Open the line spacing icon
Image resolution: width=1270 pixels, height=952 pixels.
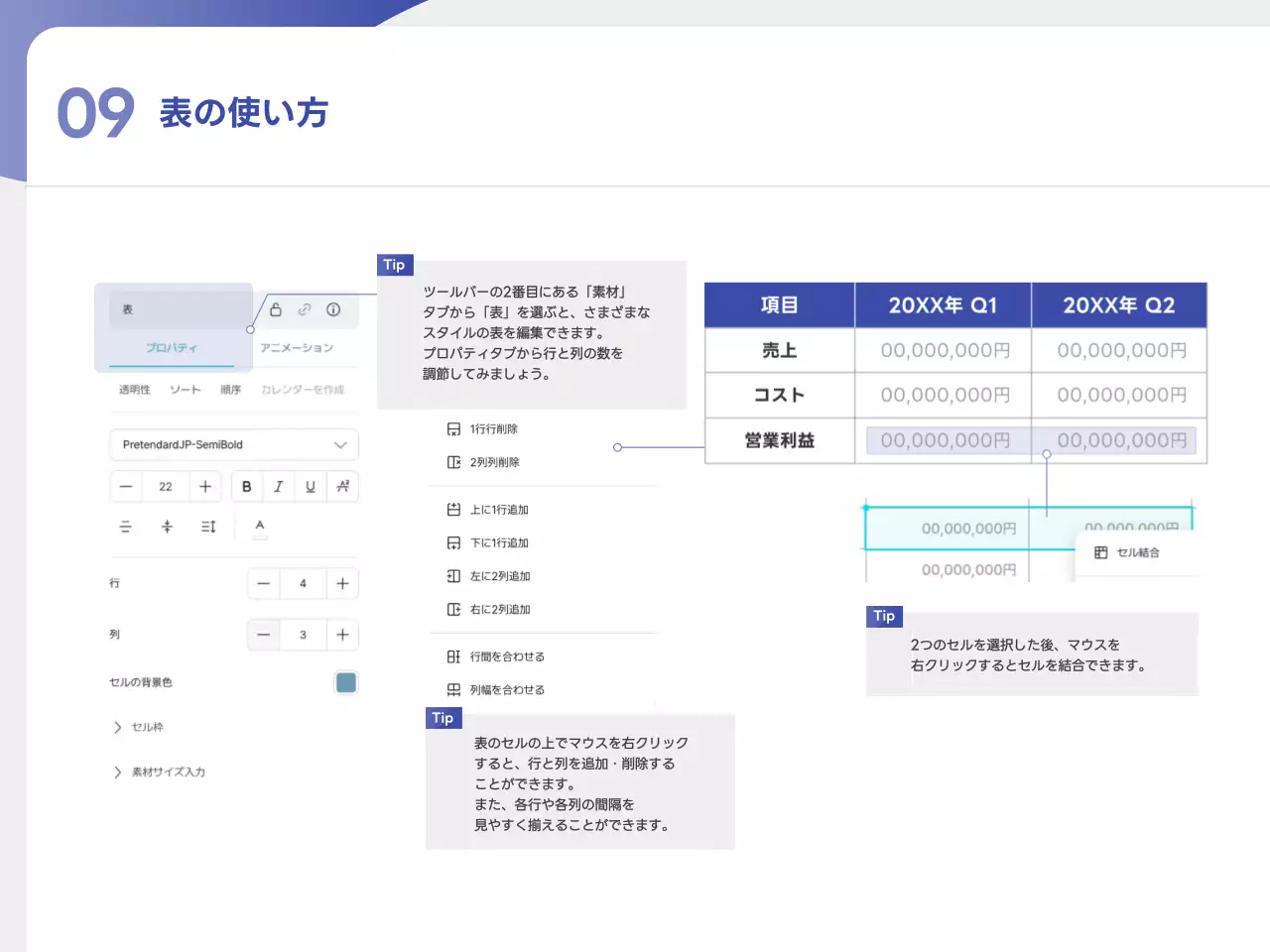tap(208, 527)
